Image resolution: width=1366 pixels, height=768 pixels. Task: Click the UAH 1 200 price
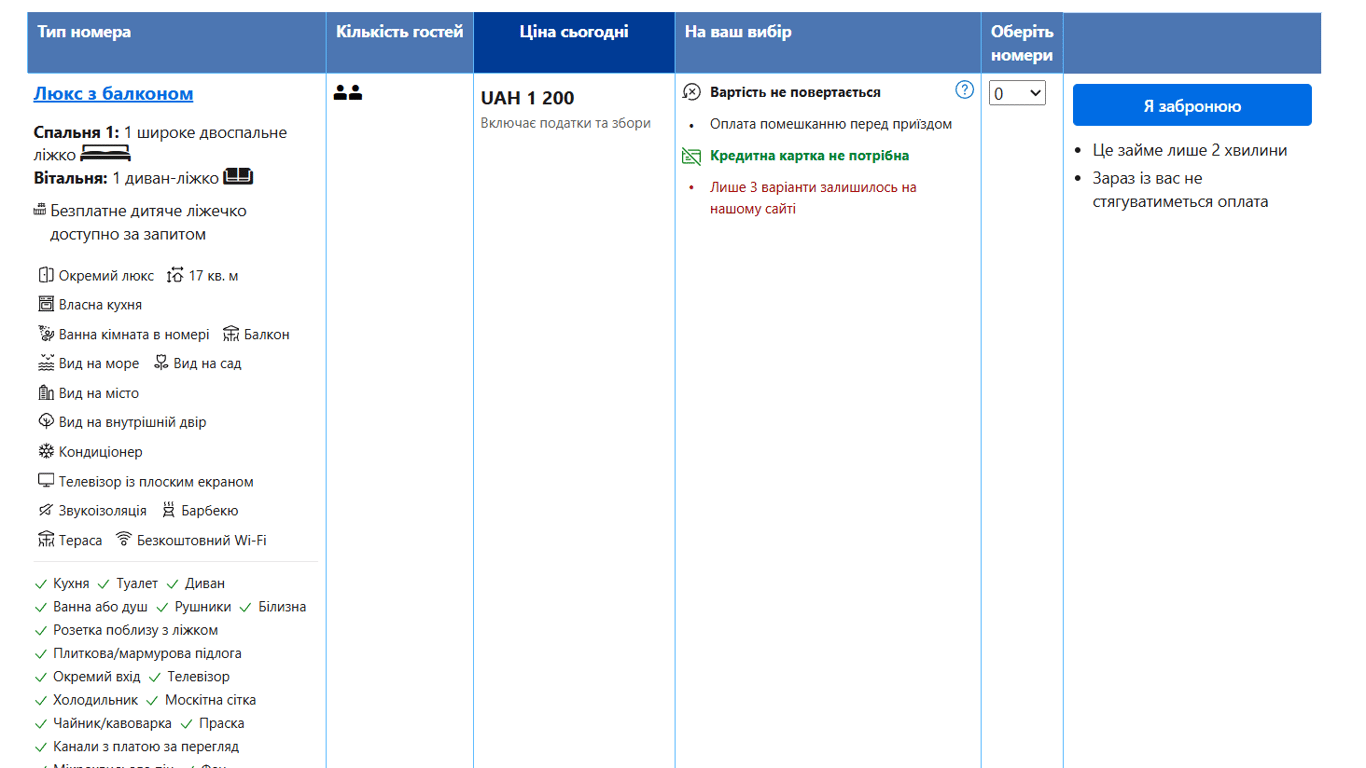tap(527, 98)
